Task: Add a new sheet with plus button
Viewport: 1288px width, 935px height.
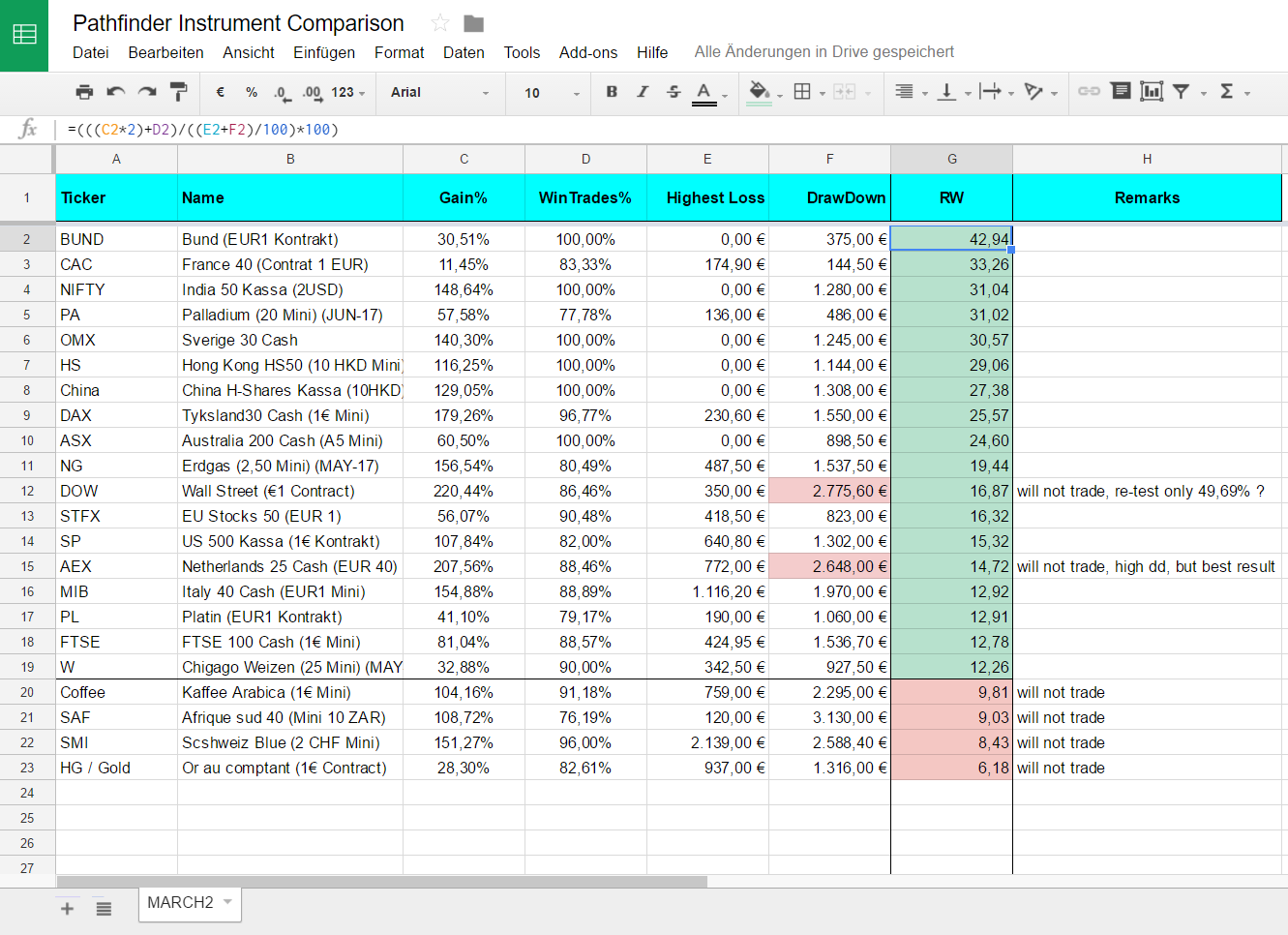Action: coord(68,908)
